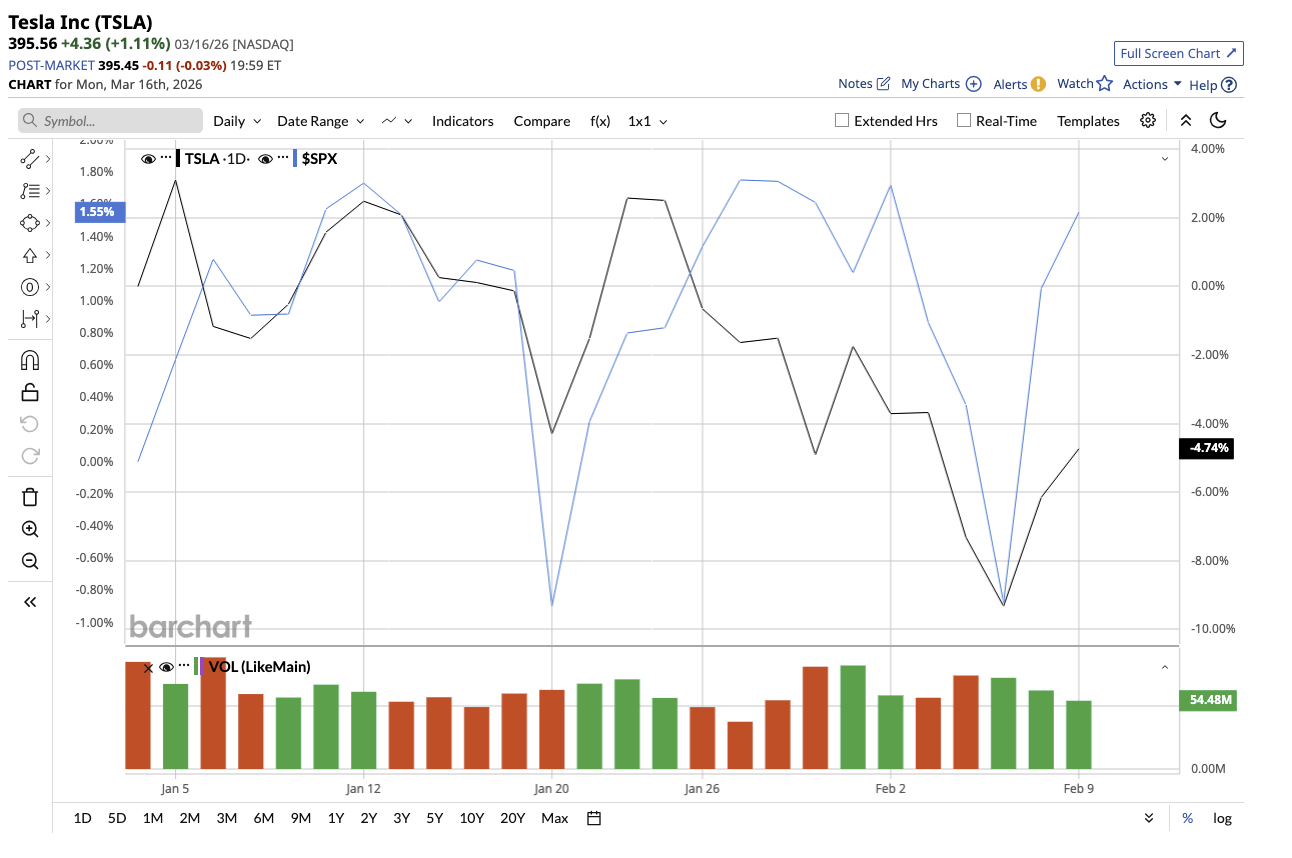The image size is (1292, 858).
Task: Select the 6M time range
Action: (264, 818)
